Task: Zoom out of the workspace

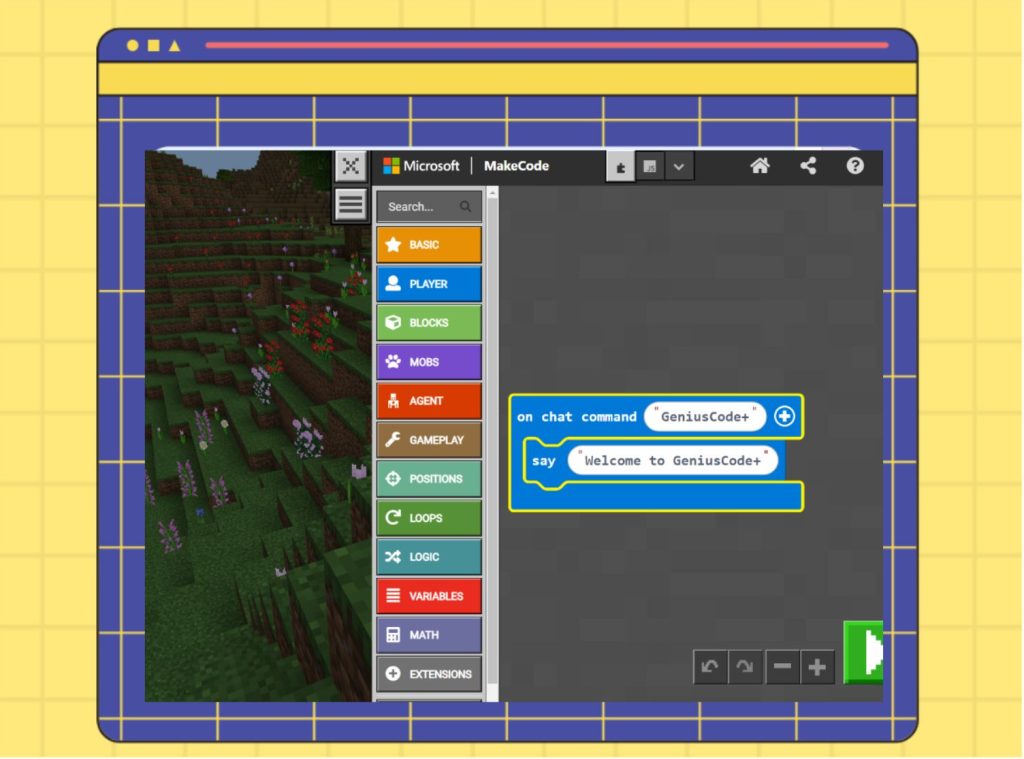Action: [x=782, y=667]
